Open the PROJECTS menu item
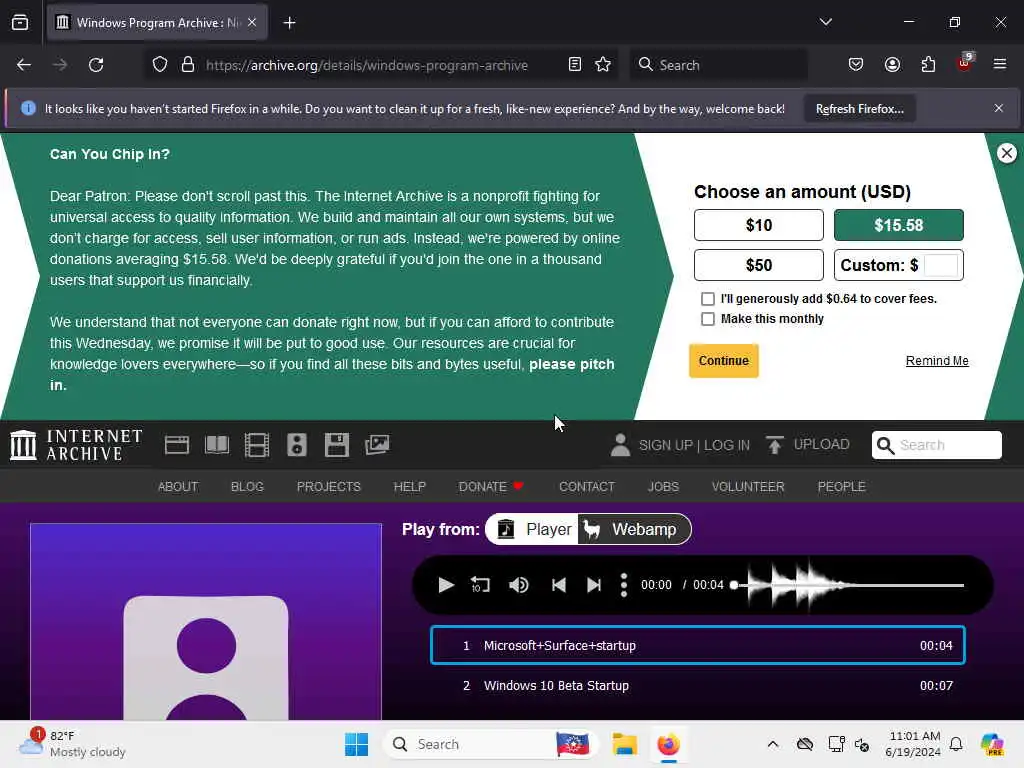Screen dimensions: 1024x768 (328, 487)
